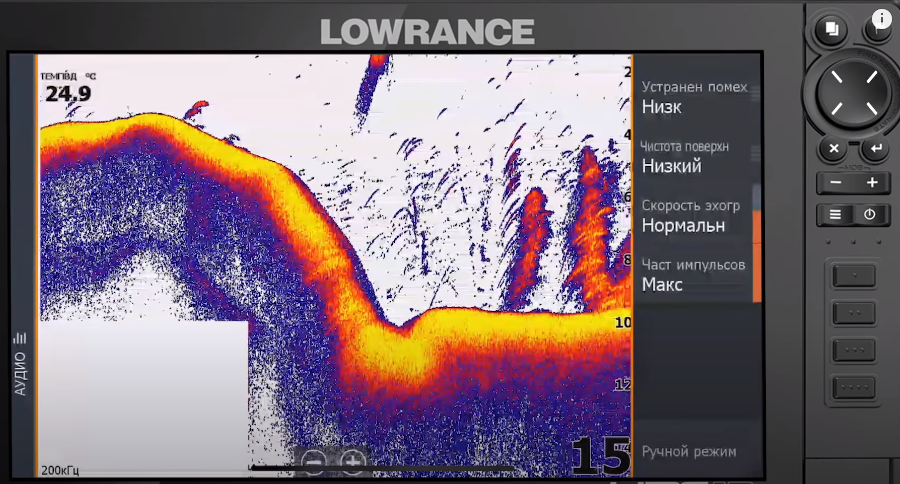Open the Чистота поверхн setting
The height and width of the screenshot is (484, 900).
click(x=695, y=157)
